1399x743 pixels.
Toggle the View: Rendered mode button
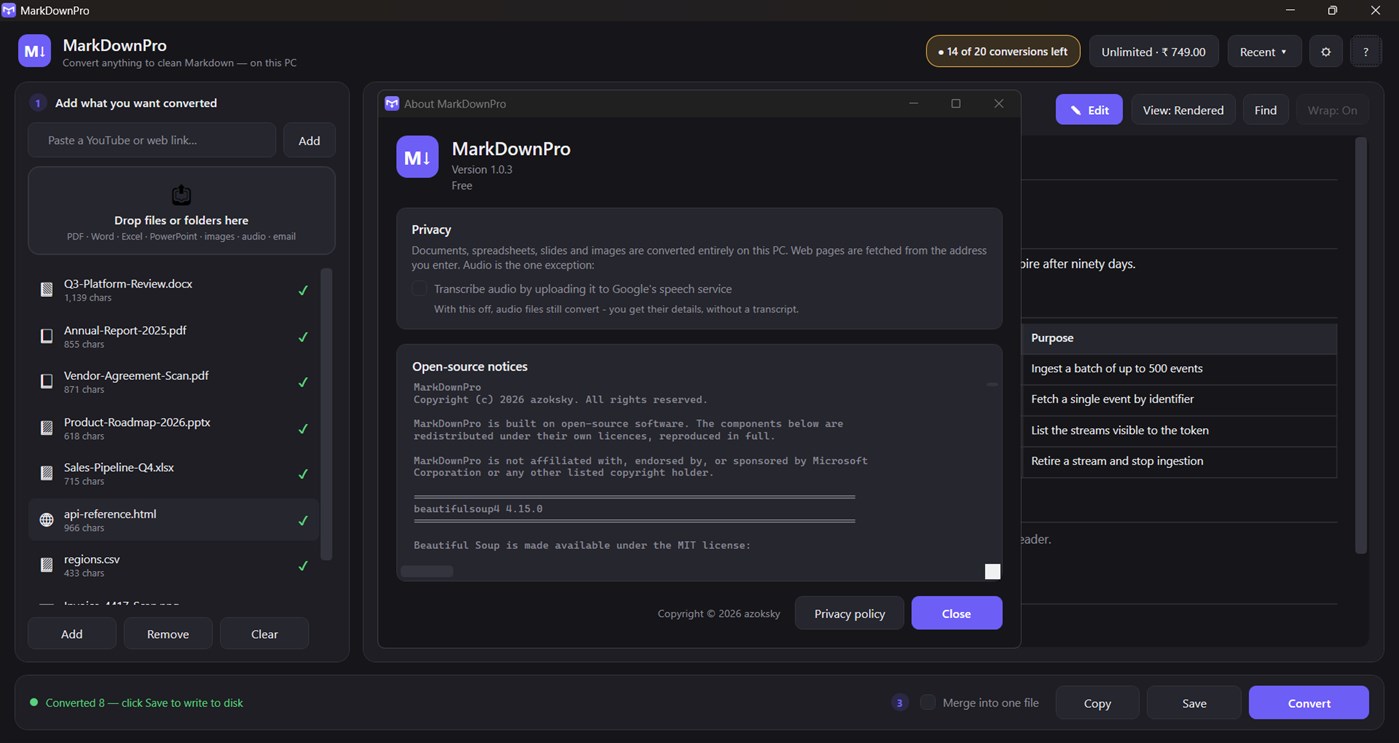coord(1183,110)
